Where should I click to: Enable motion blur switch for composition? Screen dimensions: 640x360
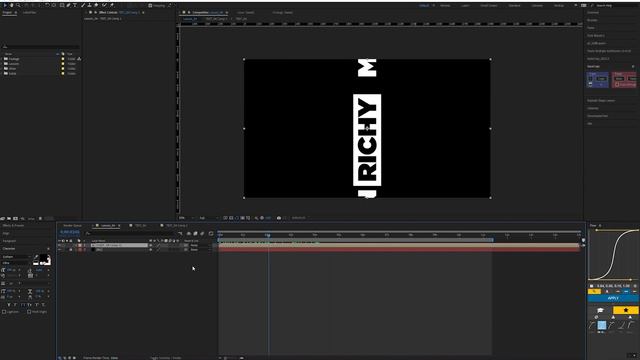[202, 233]
